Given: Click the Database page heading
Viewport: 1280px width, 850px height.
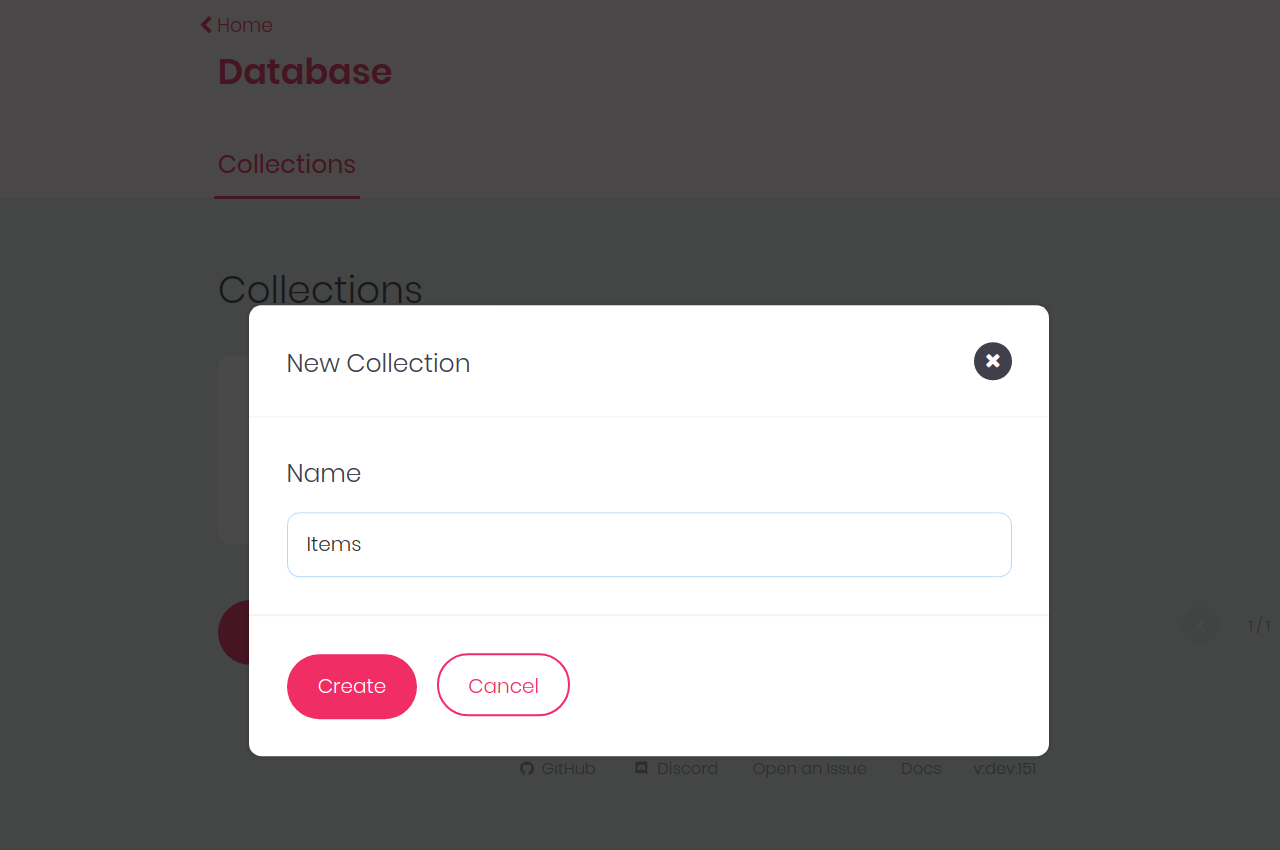Looking at the screenshot, I should tap(304, 71).
